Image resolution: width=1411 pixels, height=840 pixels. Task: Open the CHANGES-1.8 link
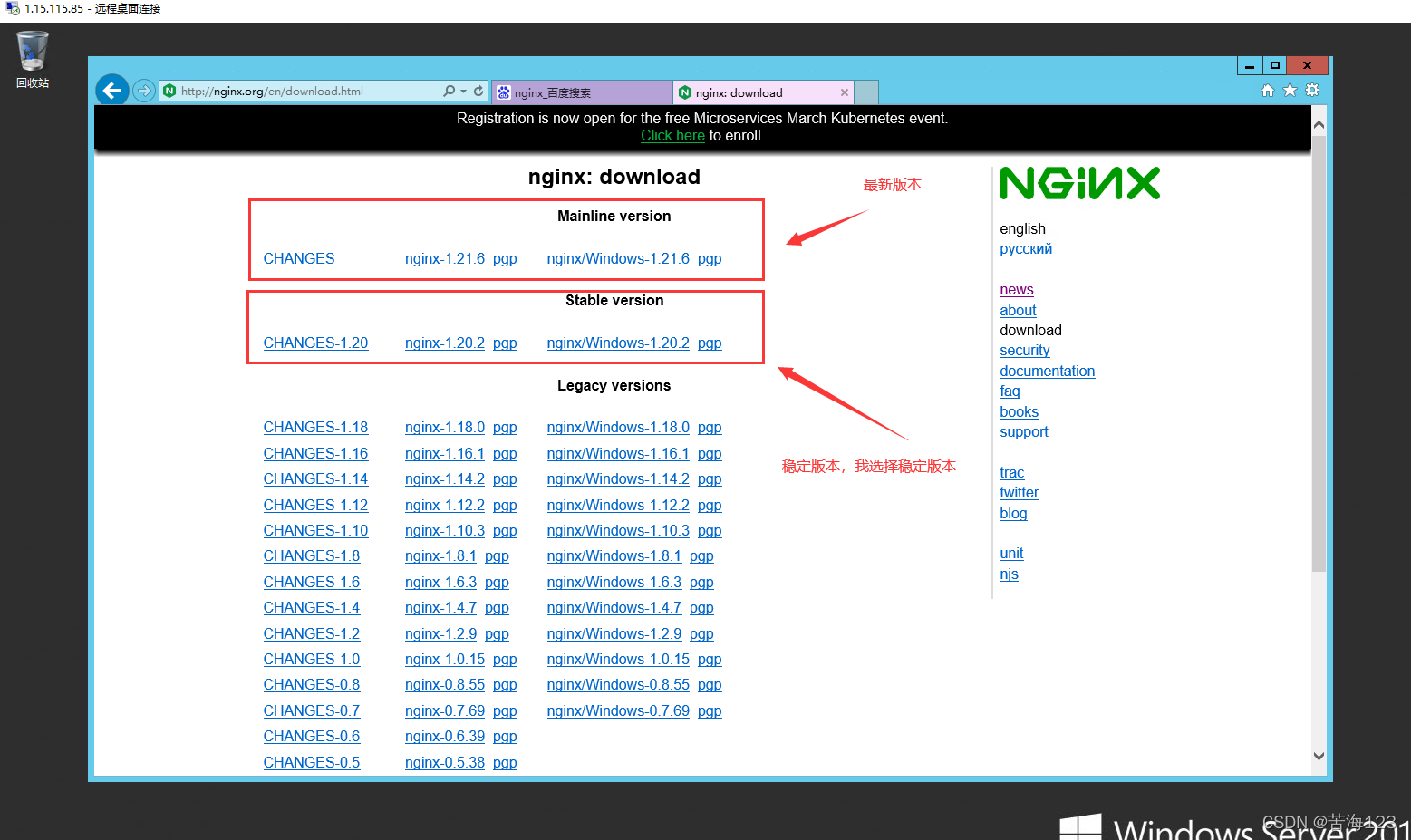[x=312, y=555]
